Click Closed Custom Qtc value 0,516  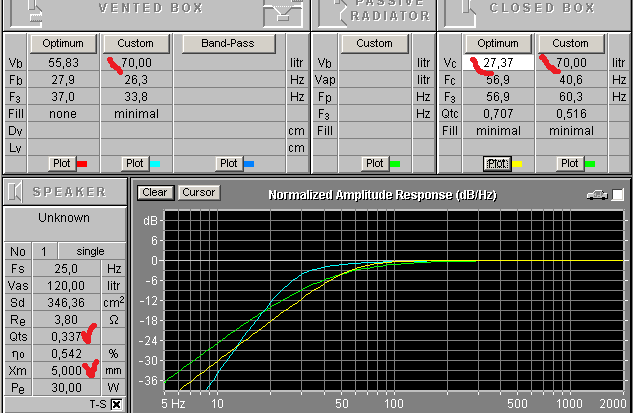[x=571, y=114]
